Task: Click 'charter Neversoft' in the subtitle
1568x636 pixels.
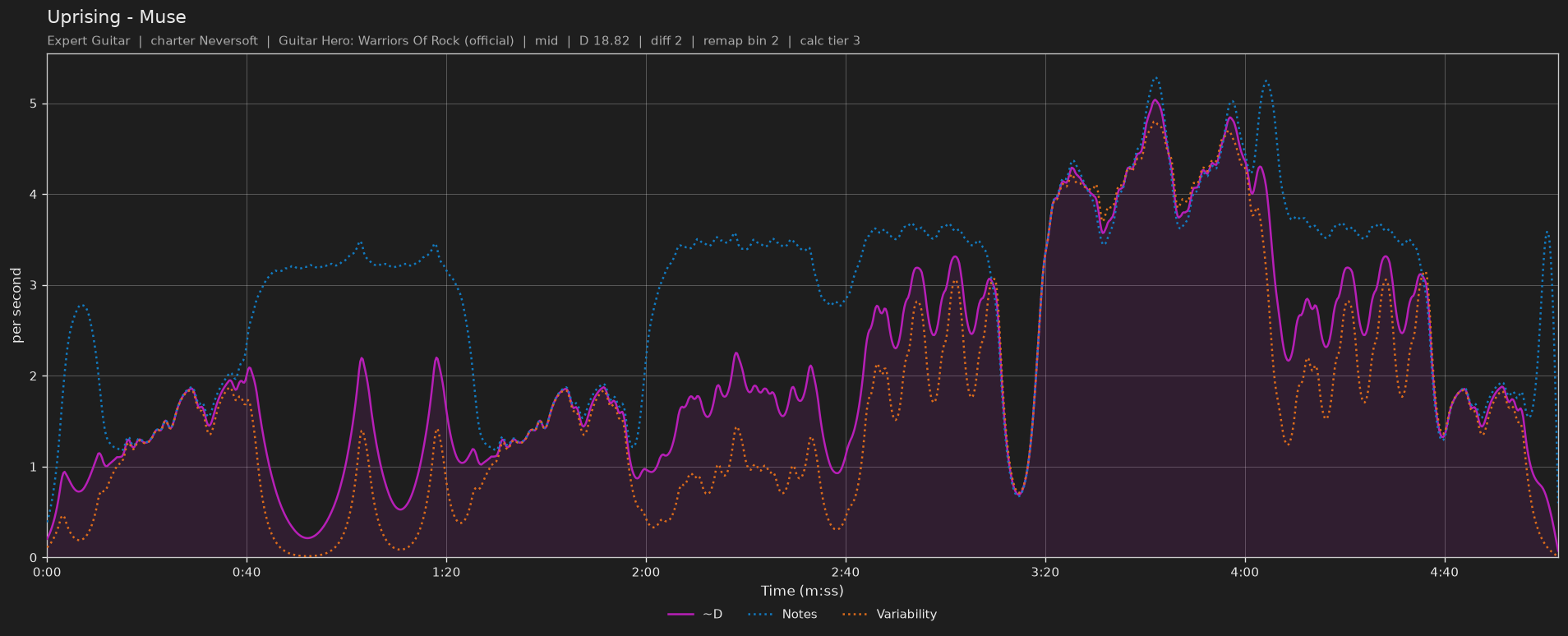Action: click(204, 40)
